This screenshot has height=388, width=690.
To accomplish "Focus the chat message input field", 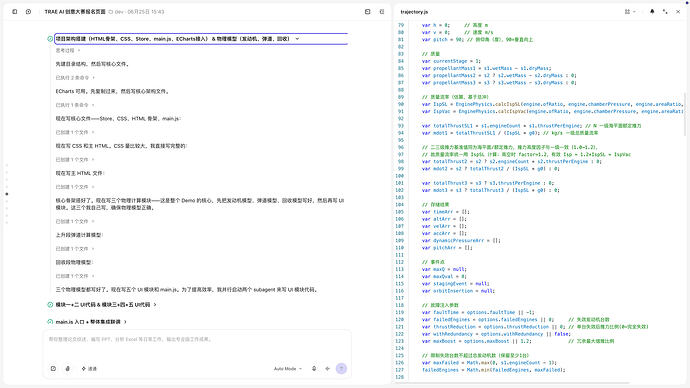I will pyautogui.click(x=197, y=345).
